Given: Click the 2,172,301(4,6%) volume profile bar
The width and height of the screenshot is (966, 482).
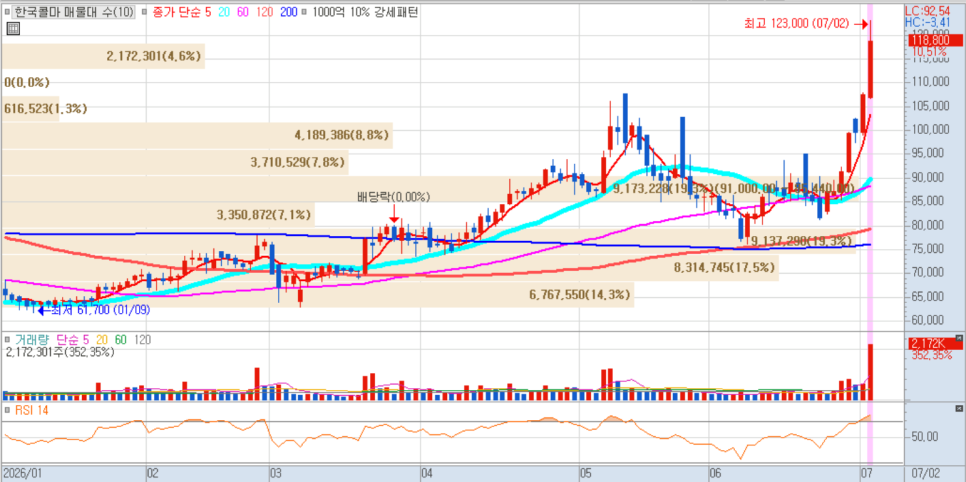Looking at the screenshot, I should [102, 57].
